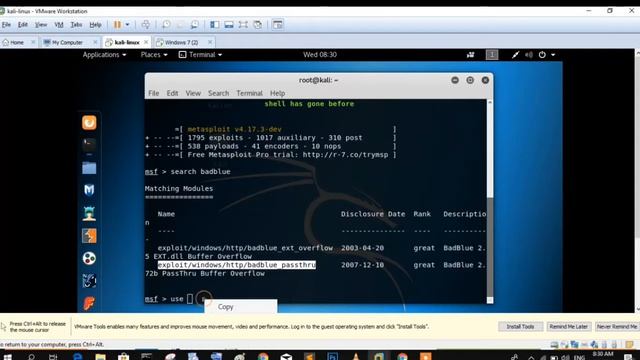This screenshot has height=360, width=640.
Task: Open dropdown next to VMware pause button
Action: (127, 24)
